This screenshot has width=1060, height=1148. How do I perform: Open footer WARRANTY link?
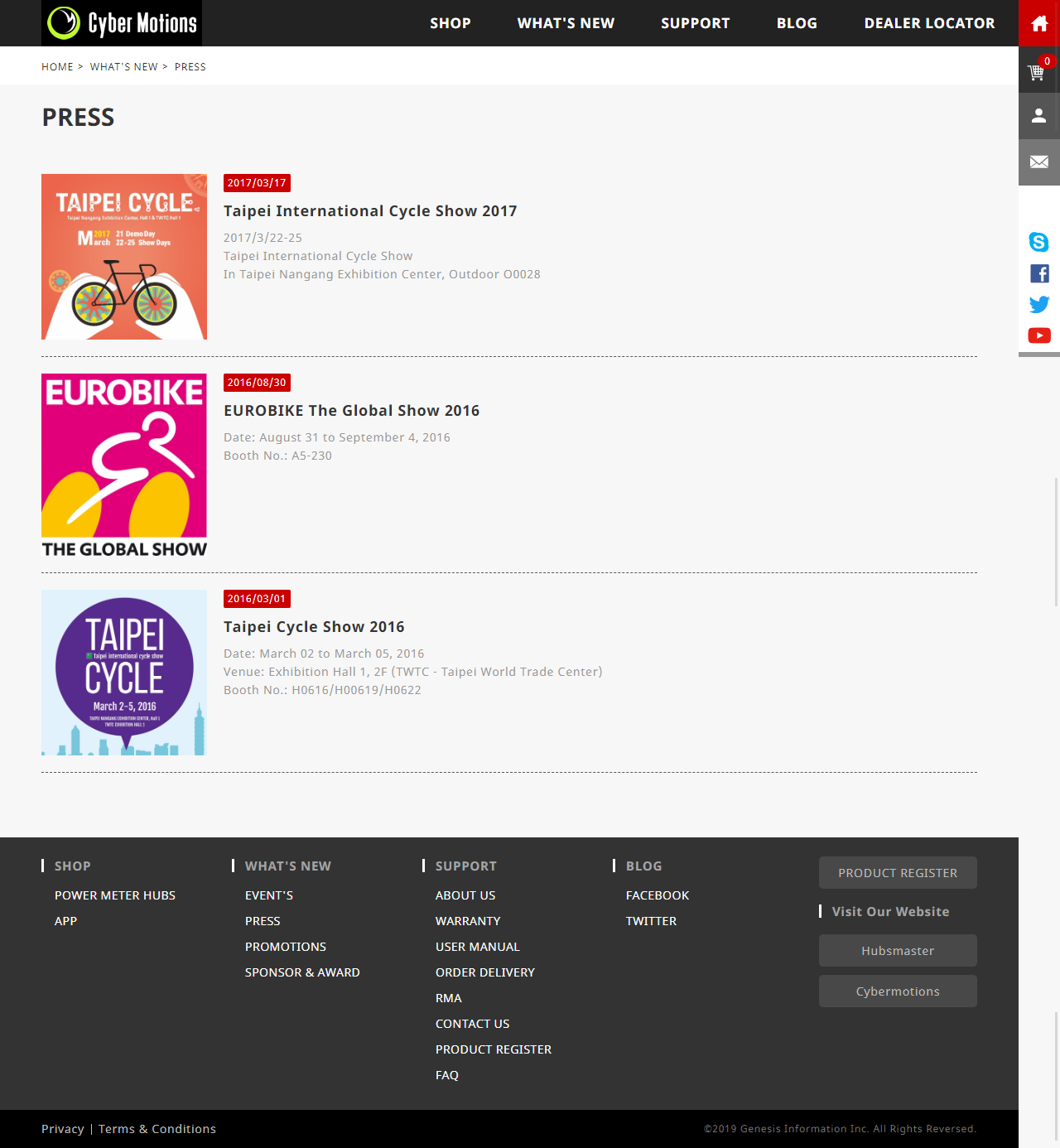pyautogui.click(x=468, y=921)
